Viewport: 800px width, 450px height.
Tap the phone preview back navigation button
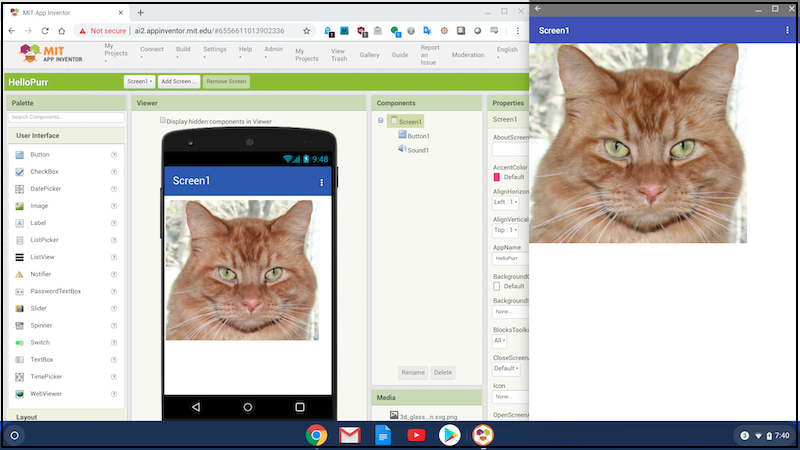196,407
